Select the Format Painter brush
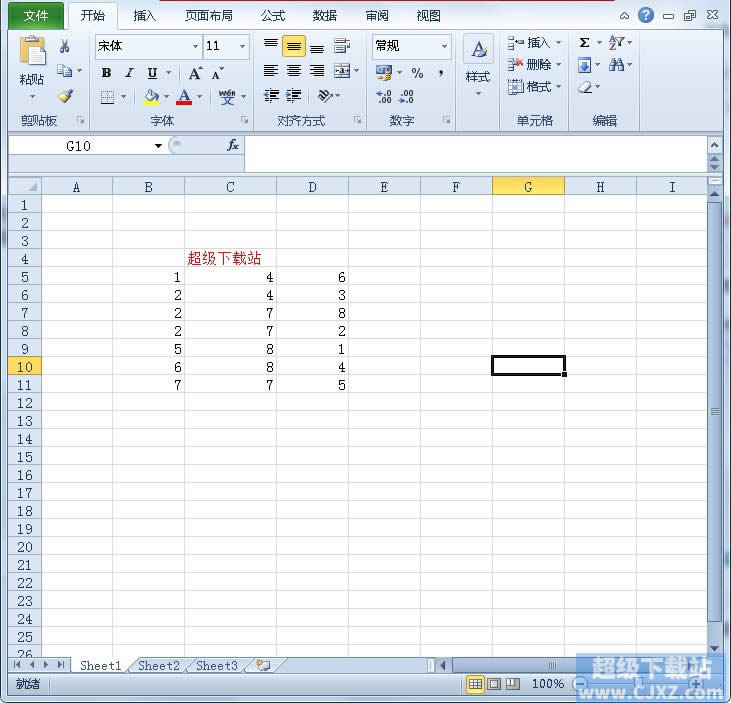731x703 pixels. coord(65,96)
